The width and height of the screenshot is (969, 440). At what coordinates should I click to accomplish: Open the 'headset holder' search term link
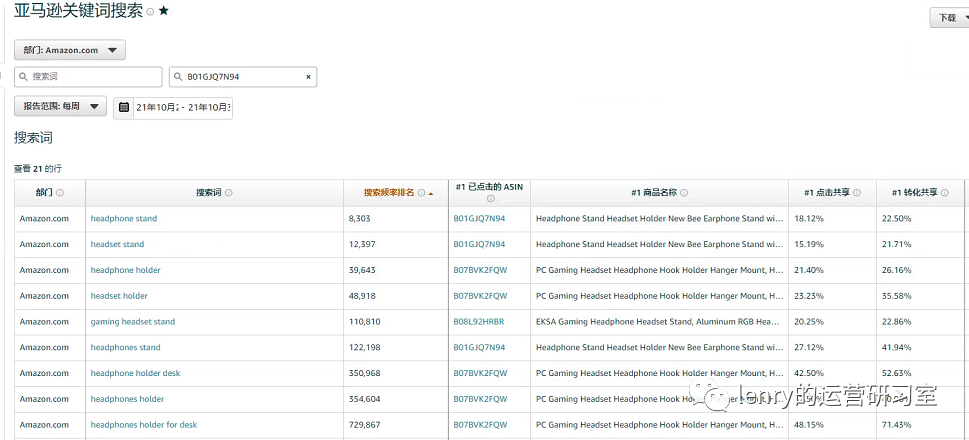[119, 296]
